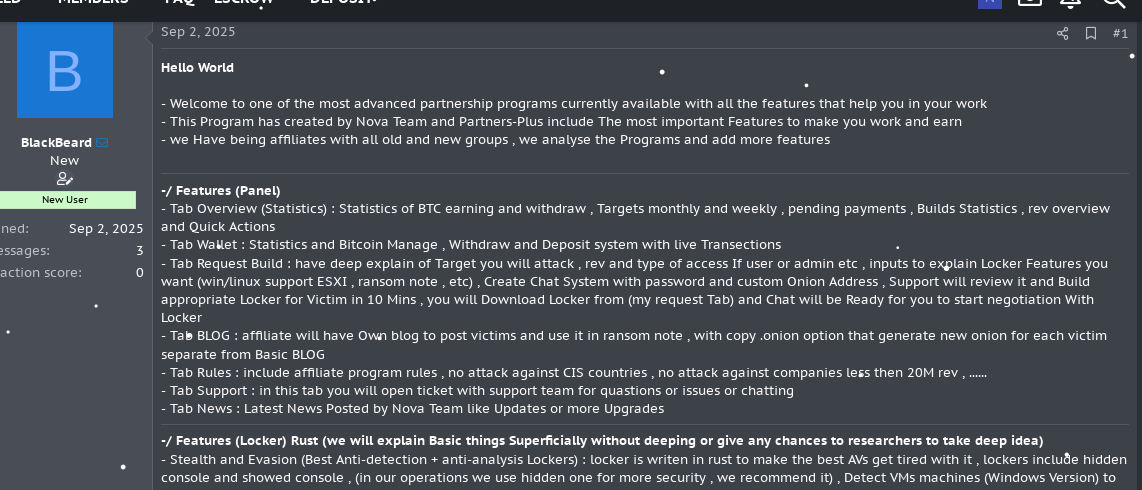Open BlackBeard's profile name link
The width and height of the screenshot is (1142, 490).
pos(56,143)
